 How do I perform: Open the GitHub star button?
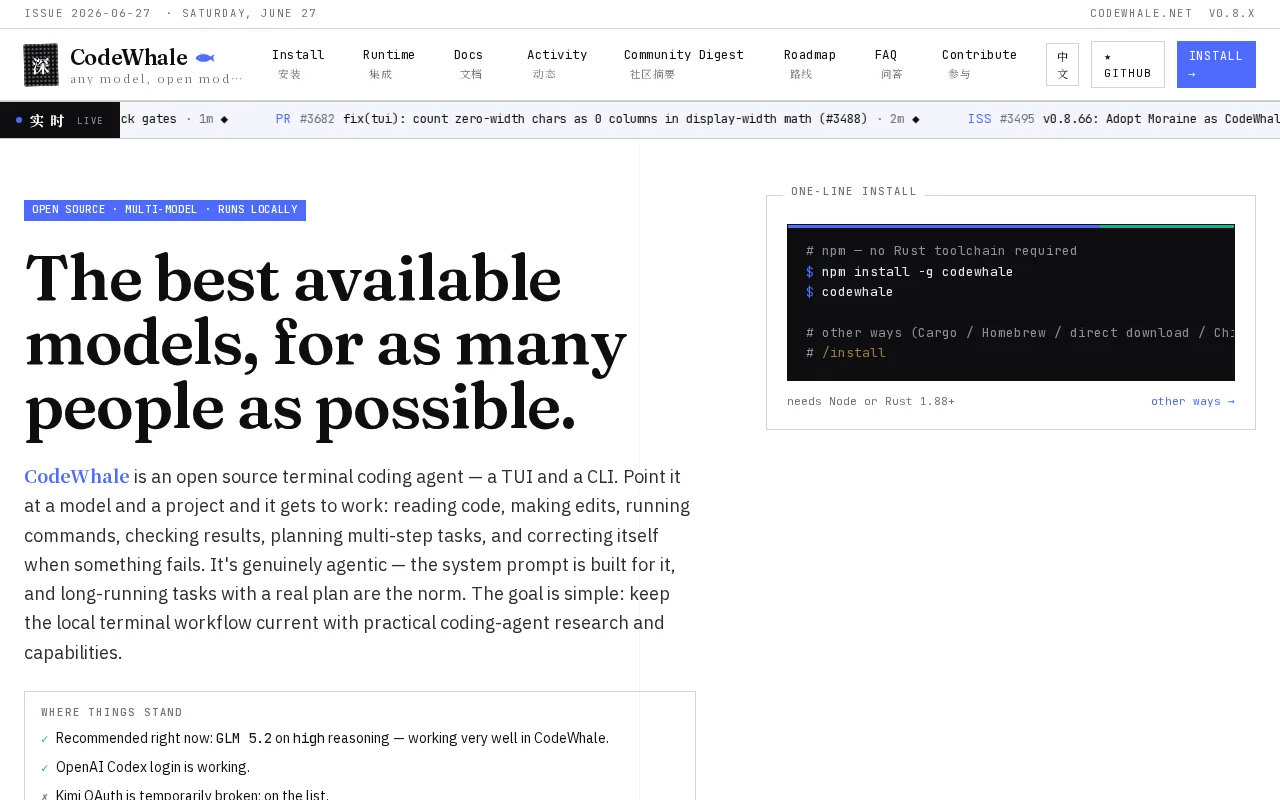[x=1128, y=65]
